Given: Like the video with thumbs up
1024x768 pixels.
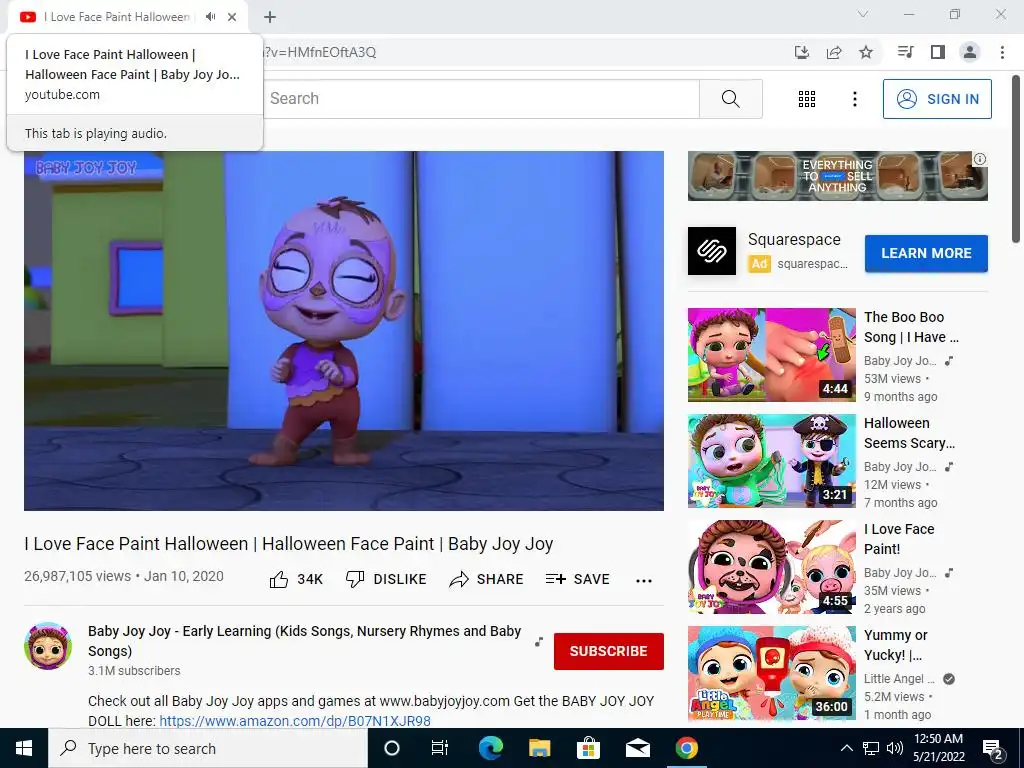Looking at the screenshot, I should pyautogui.click(x=296, y=579).
